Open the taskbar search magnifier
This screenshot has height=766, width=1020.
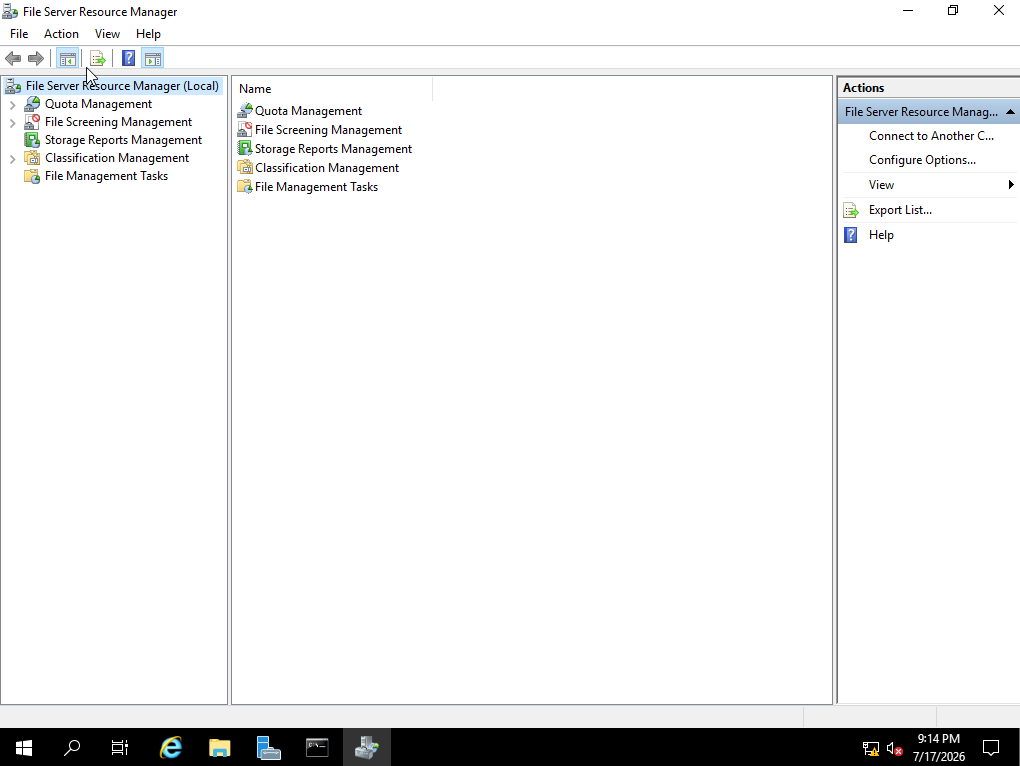click(72, 748)
